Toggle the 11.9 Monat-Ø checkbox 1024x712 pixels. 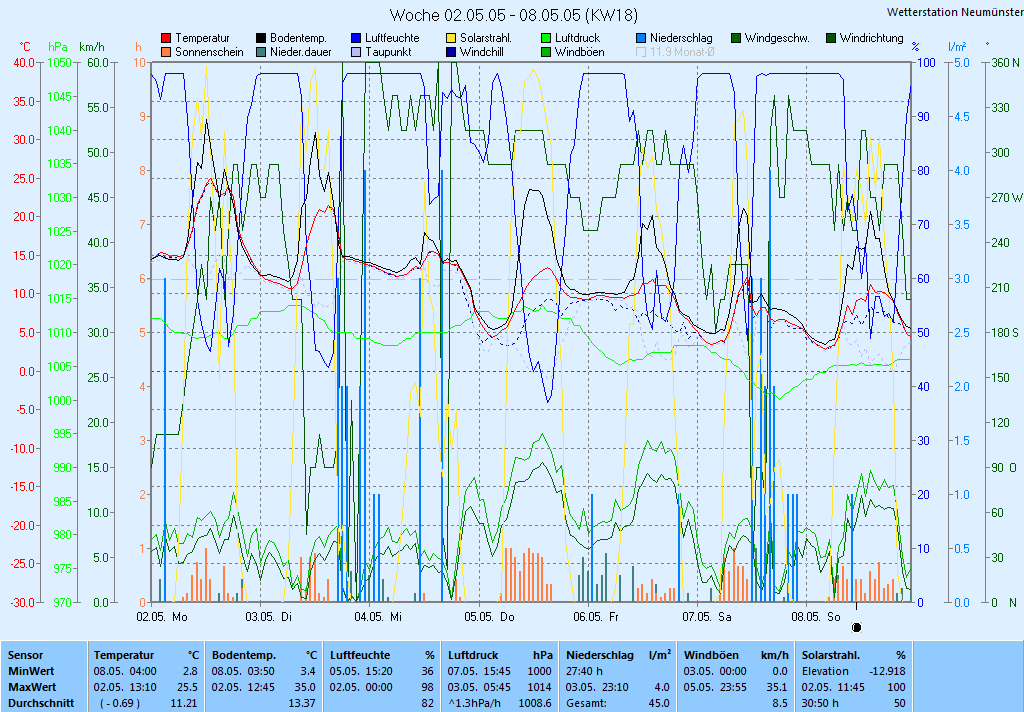coord(641,52)
